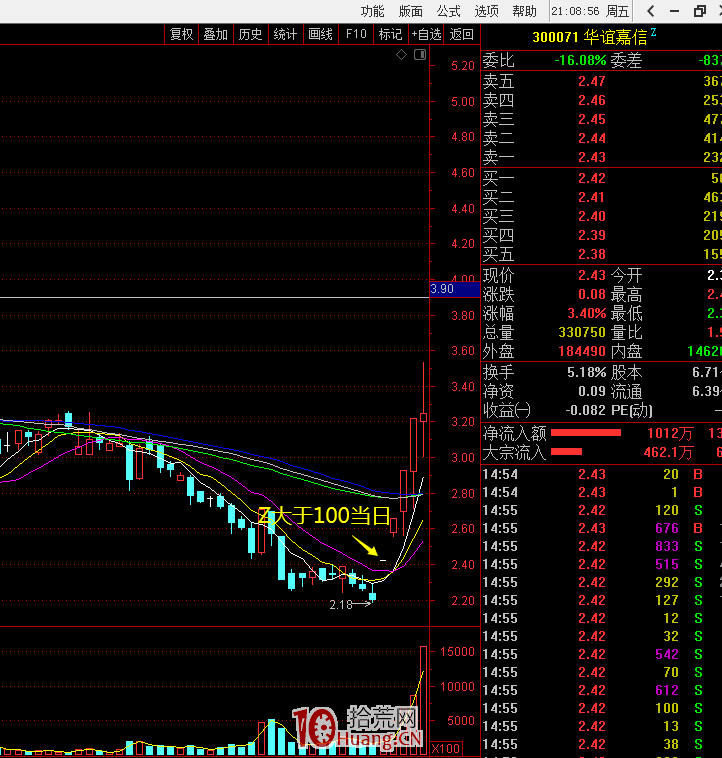Click tick trade with volume 292
Image resolution: width=722 pixels, height=758 pixels.
coord(667,583)
